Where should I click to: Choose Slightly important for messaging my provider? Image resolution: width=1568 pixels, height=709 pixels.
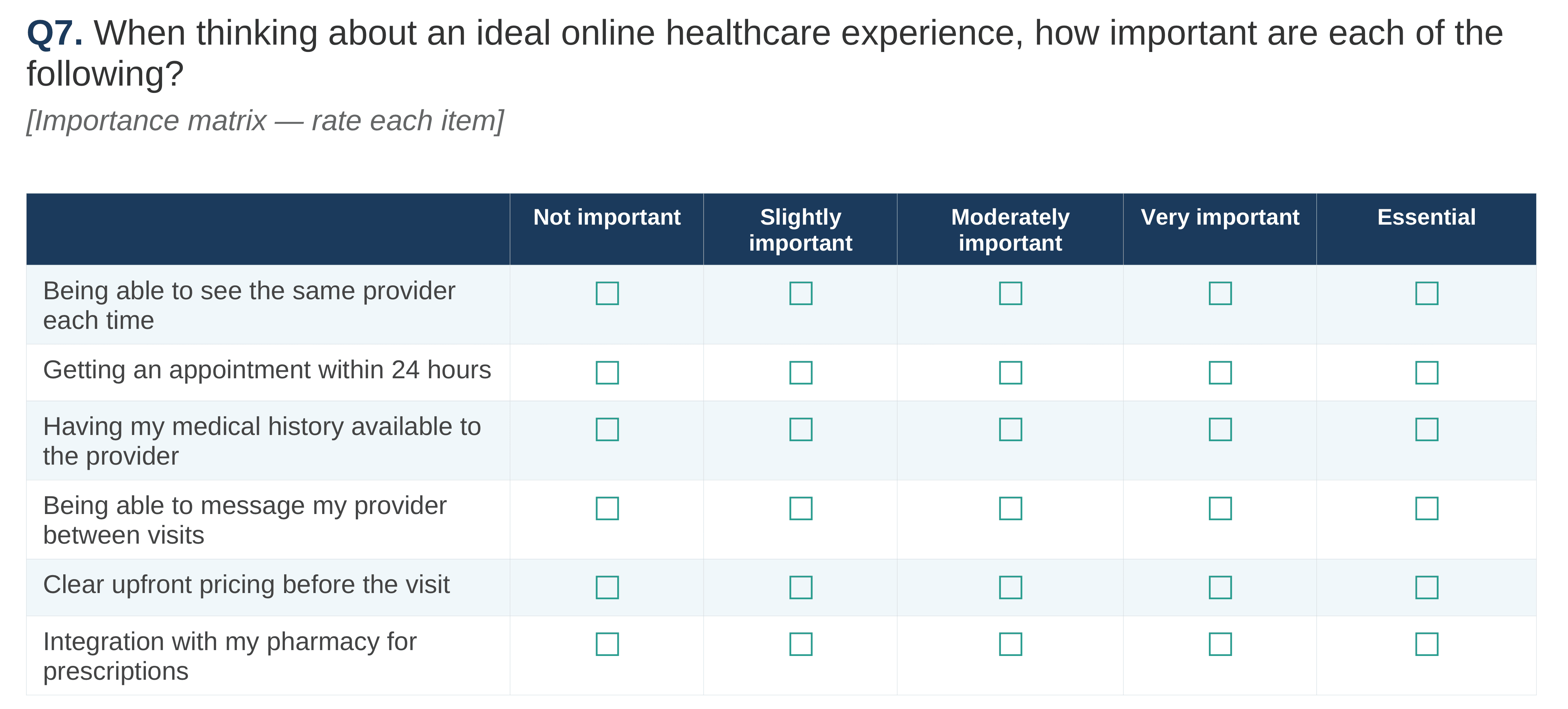800,508
